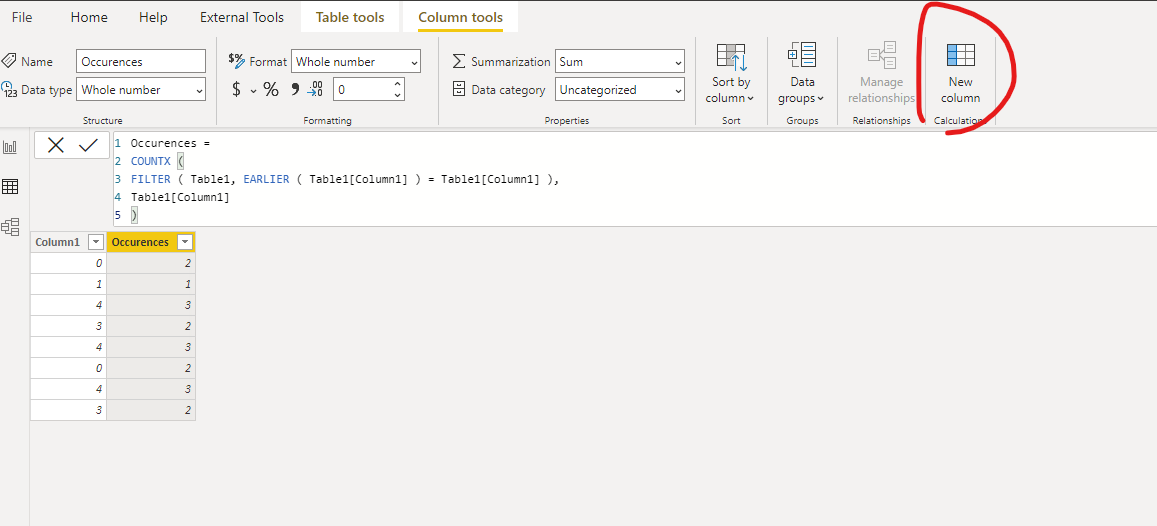Image resolution: width=1157 pixels, height=526 pixels.
Task: Switch to Model view icon
Action: (10, 226)
